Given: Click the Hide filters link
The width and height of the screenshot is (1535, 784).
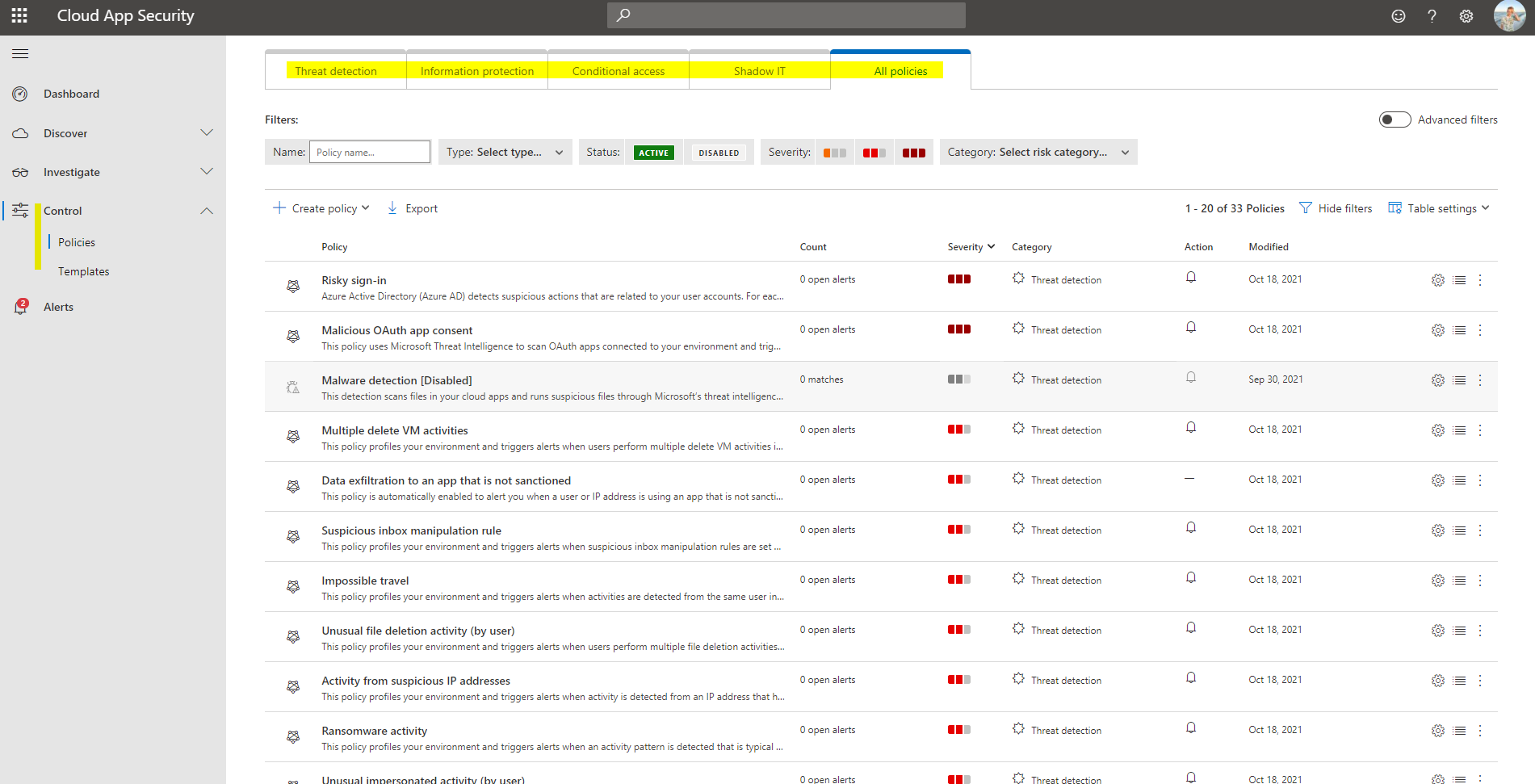Looking at the screenshot, I should [x=1345, y=208].
